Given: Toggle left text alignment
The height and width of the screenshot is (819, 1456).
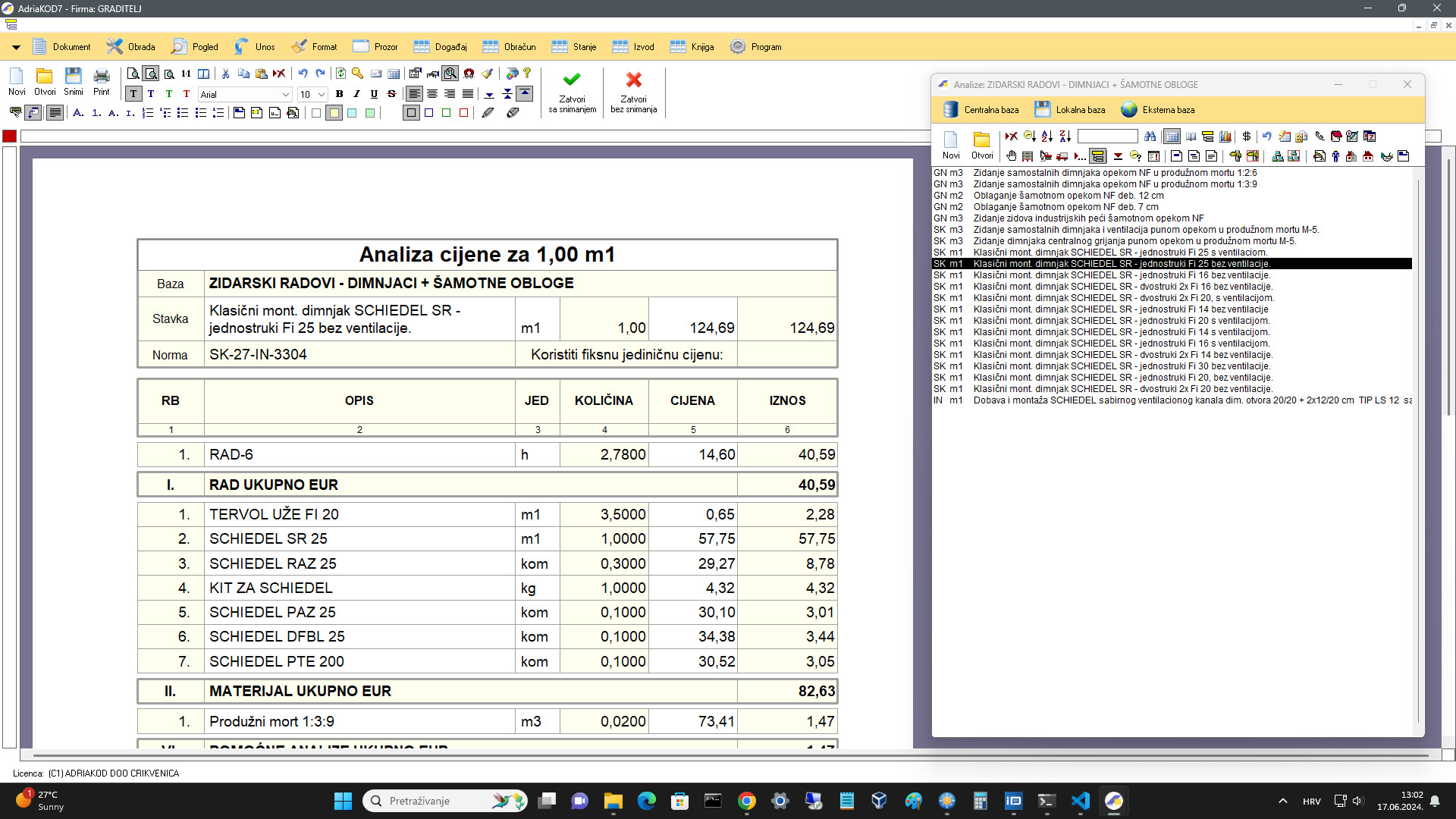Looking at the screenshot, I should 414,94.
